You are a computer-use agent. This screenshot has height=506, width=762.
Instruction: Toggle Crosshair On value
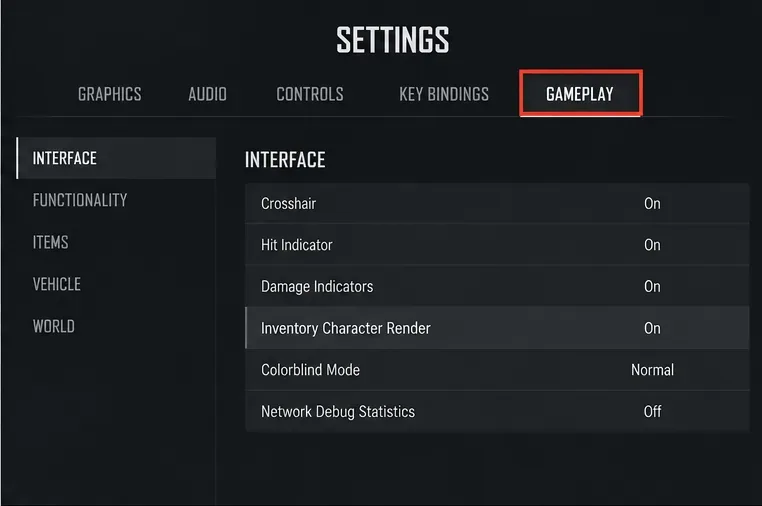tap(652, 203)
